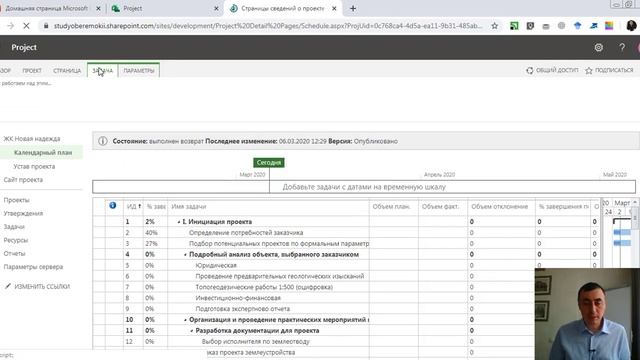Go to Проекты in sidebar
640x360 pixels.
pyautogui.click(x=16, y=200)
